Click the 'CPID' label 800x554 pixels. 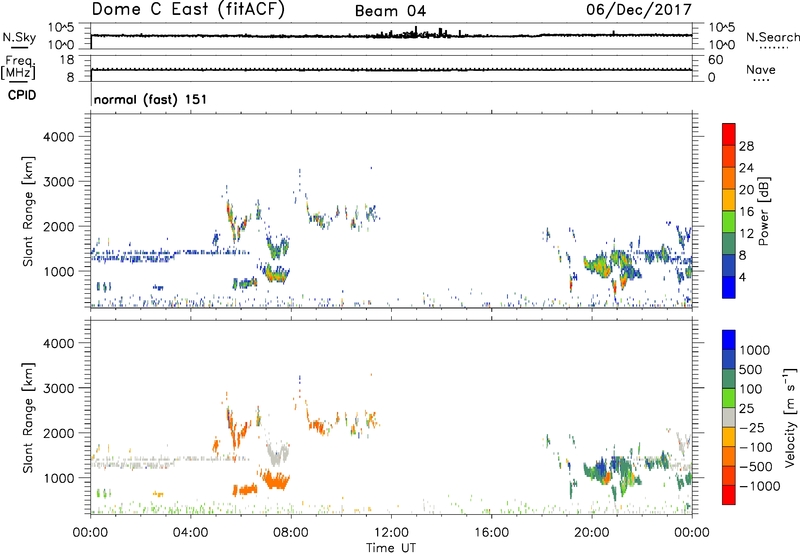point(22,95)
